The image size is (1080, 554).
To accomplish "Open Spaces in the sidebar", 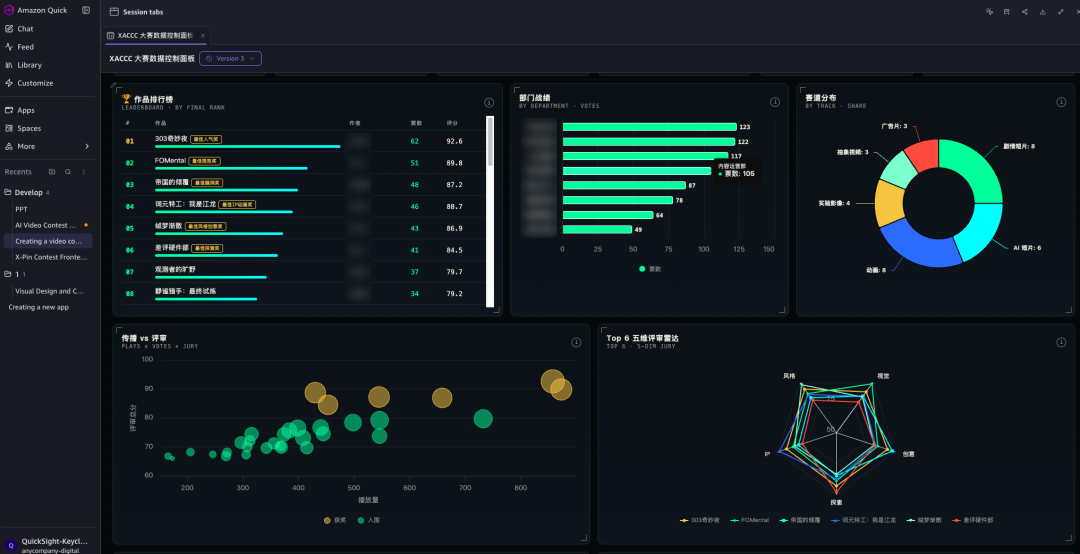I will click(23, 128).
